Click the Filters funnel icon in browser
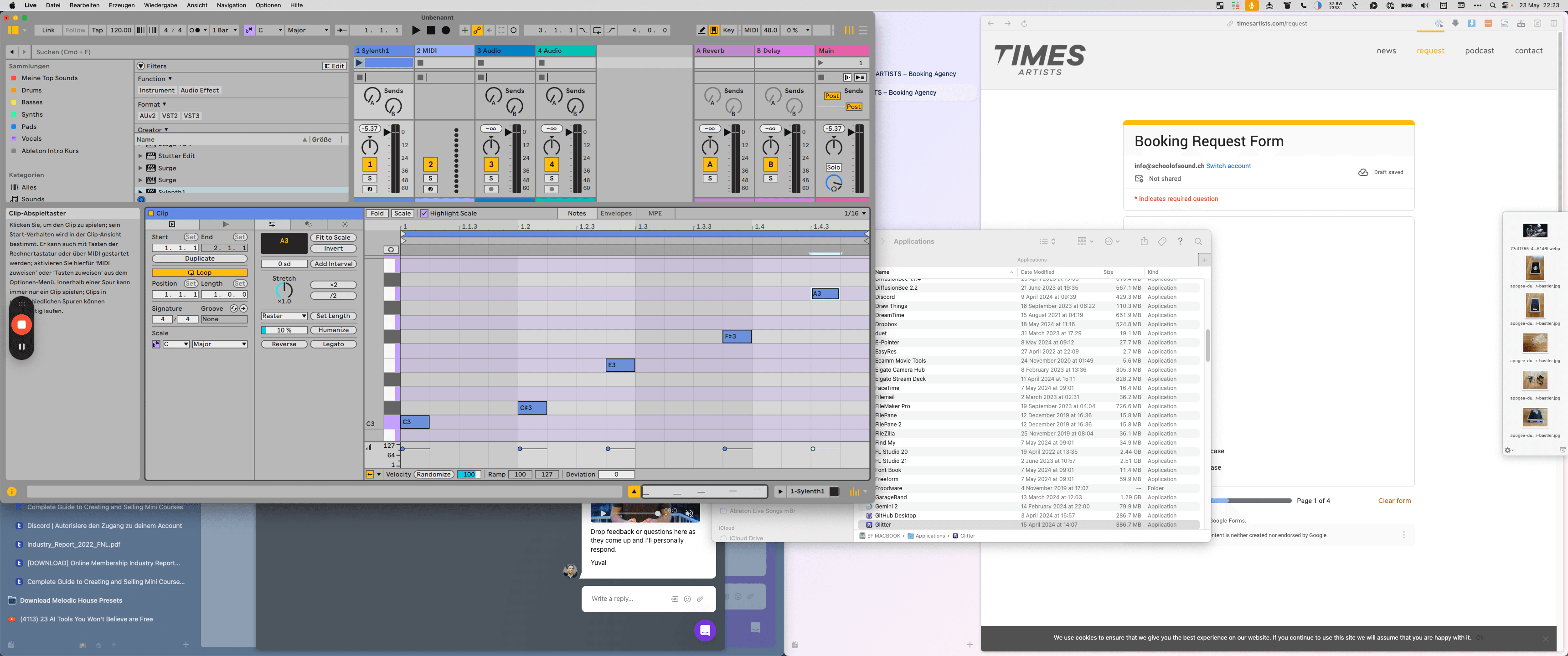The image size is (1568, 656). 140,66
